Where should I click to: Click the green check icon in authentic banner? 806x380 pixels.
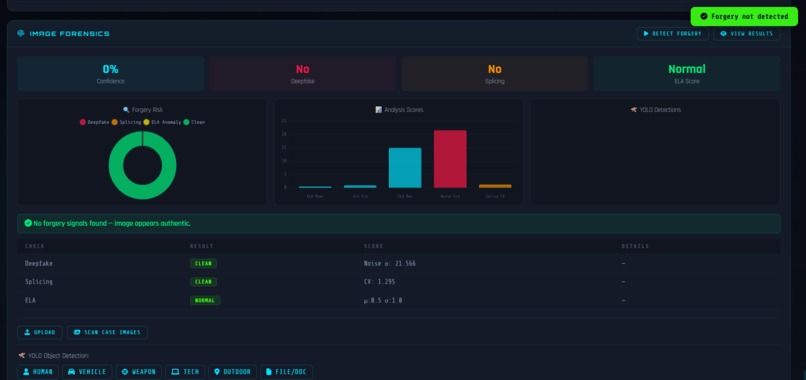(28, 223)
